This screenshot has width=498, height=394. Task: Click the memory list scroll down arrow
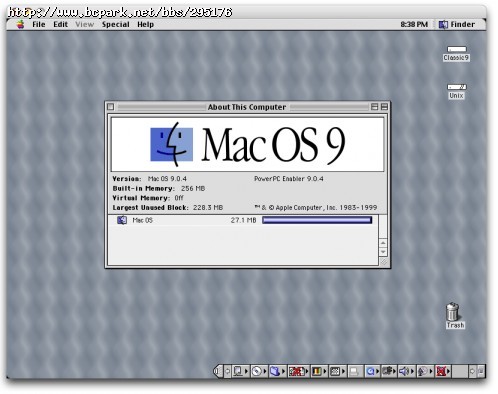pyautogui.click(x=383, y=252)
